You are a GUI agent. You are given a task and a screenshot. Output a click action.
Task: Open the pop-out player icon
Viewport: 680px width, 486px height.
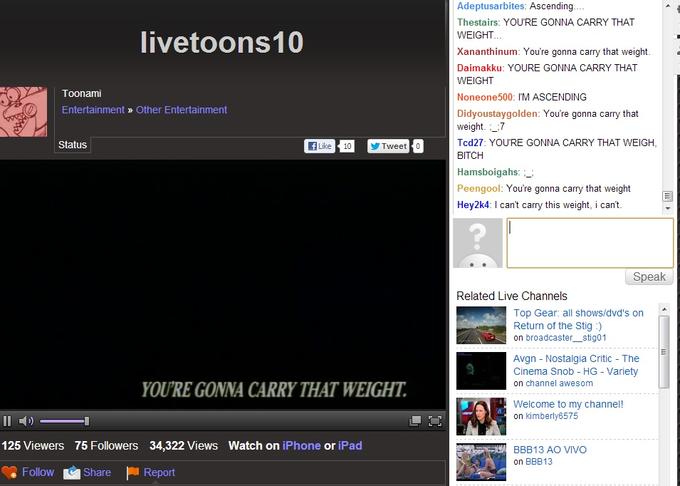(x=415, y=421)
